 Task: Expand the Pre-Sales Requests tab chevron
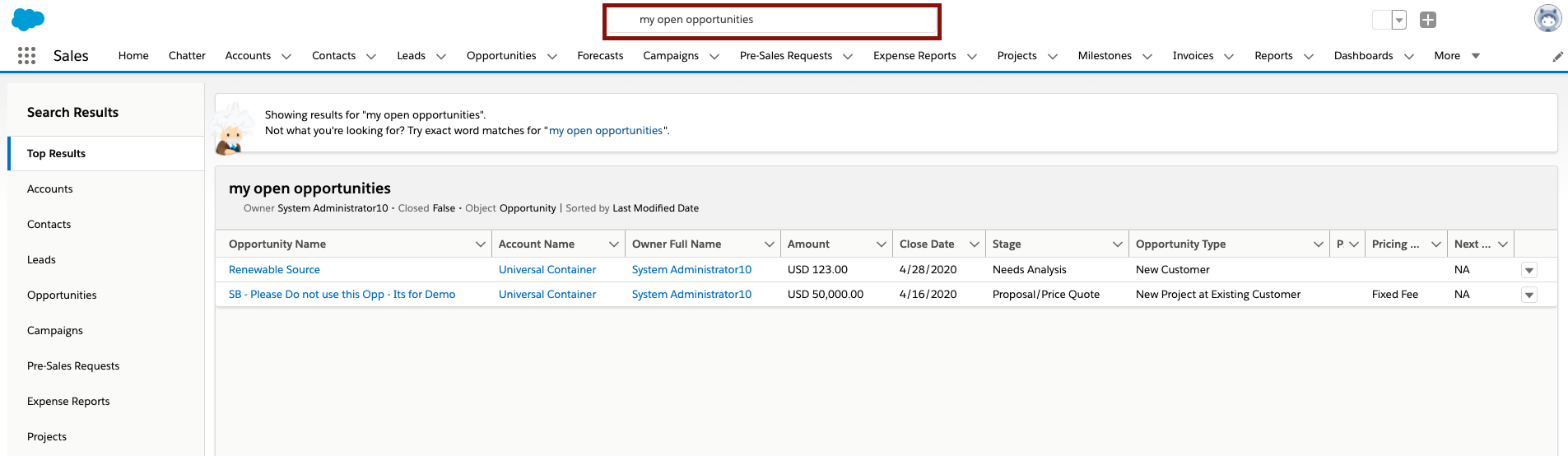(x=848, y=57)
